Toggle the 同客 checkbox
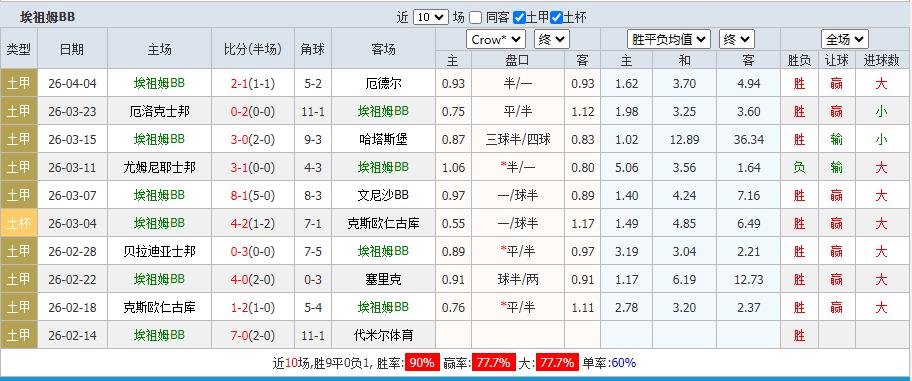Viewport: 912px width, 381px height. 476,17
